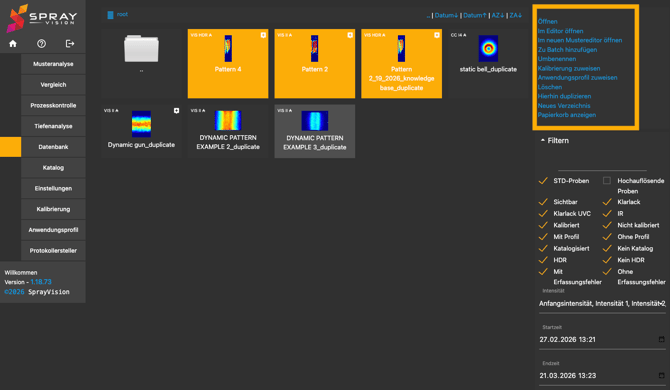
Task: Toggle the Ohne Erfassungsfehler checkbox
Action: pyautogui.click(x=607, y=271)
